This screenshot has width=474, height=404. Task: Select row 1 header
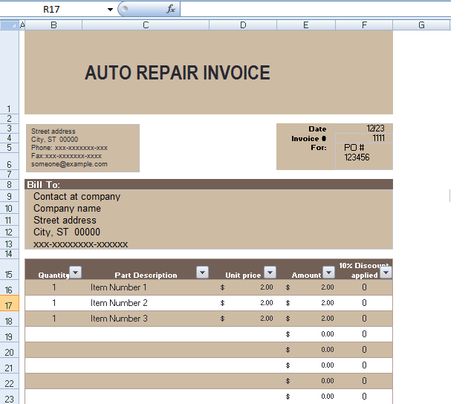9,73
